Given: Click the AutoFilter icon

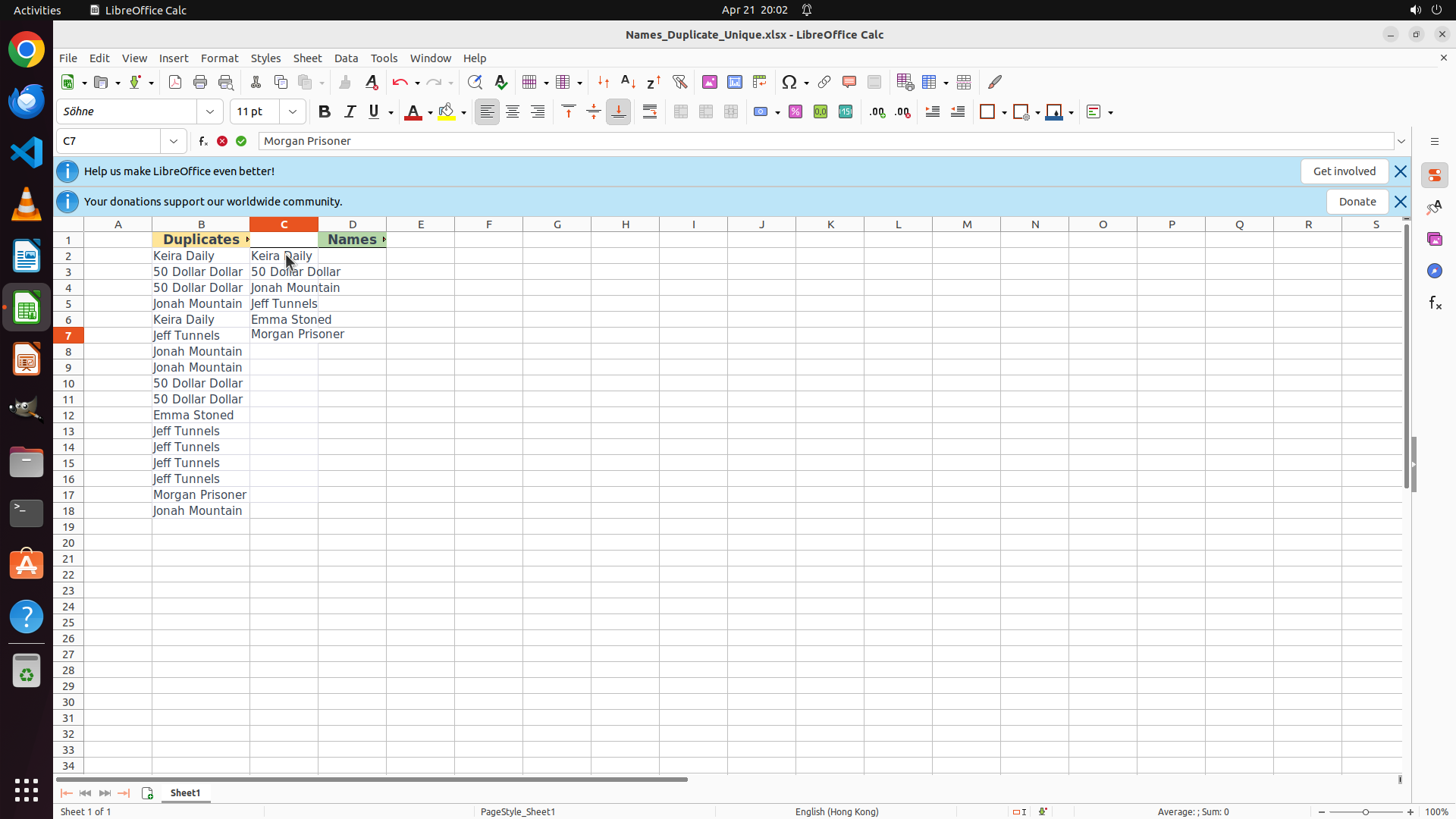Looking at the screenshot, I should tap(679, 82).
